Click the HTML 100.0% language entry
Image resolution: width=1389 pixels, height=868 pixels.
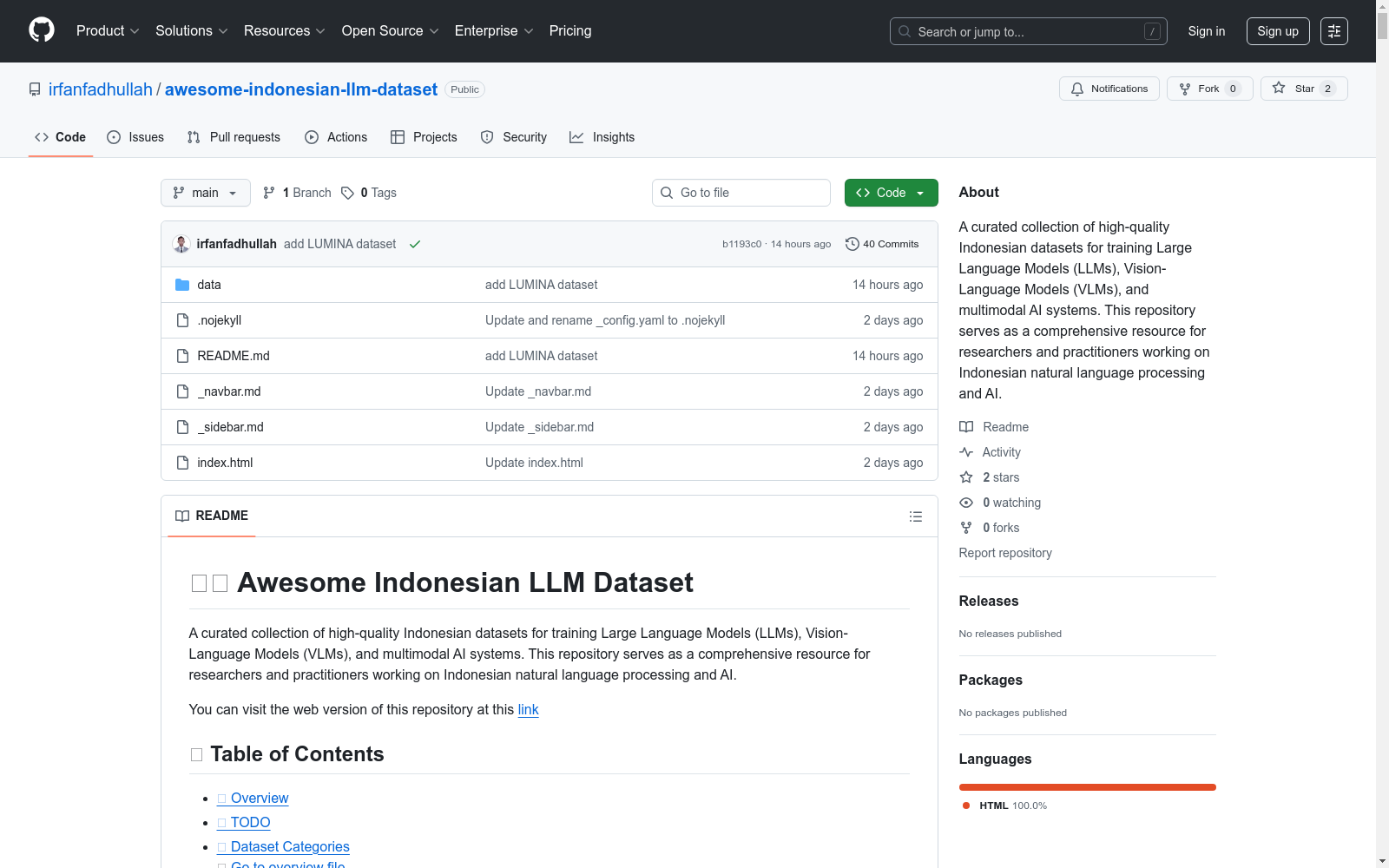(x=1005, y=806)
